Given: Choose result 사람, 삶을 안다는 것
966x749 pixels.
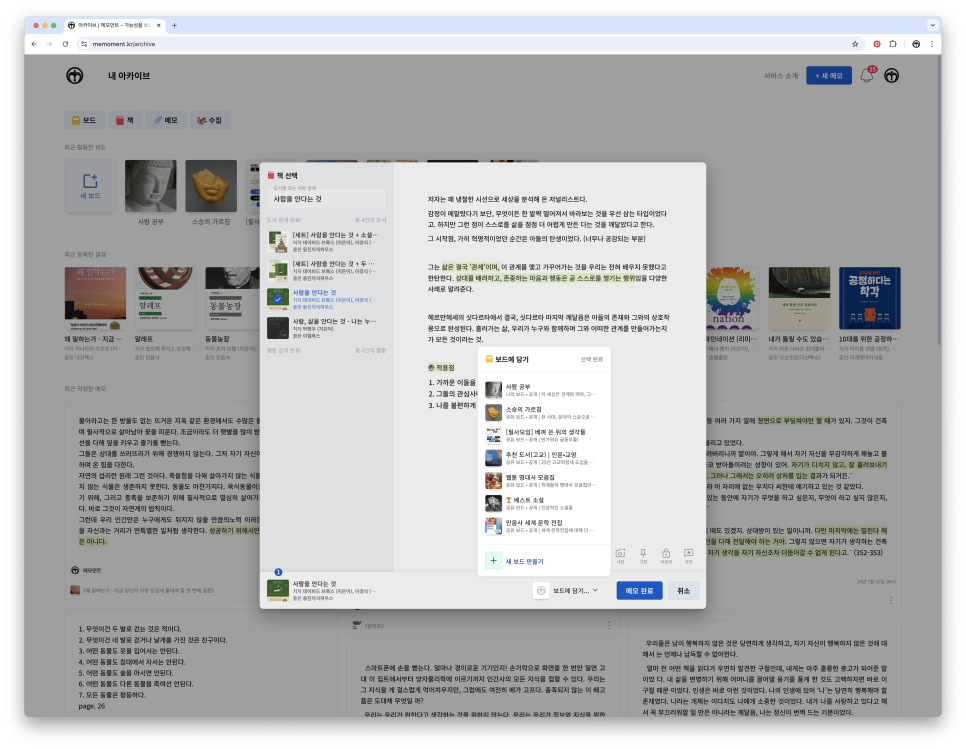Looking at the screenshot, I should coord(327,328).
